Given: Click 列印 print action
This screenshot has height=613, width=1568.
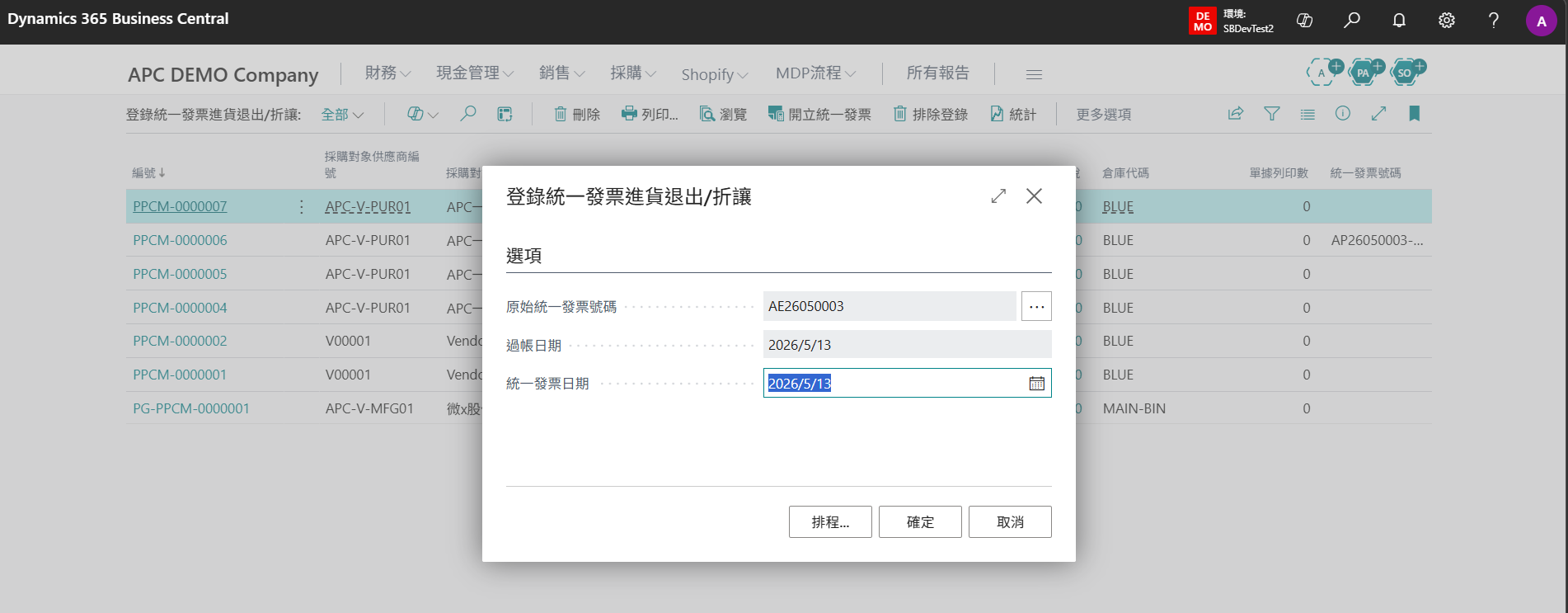Looking at the screenshot, I should tap(650, 114).
